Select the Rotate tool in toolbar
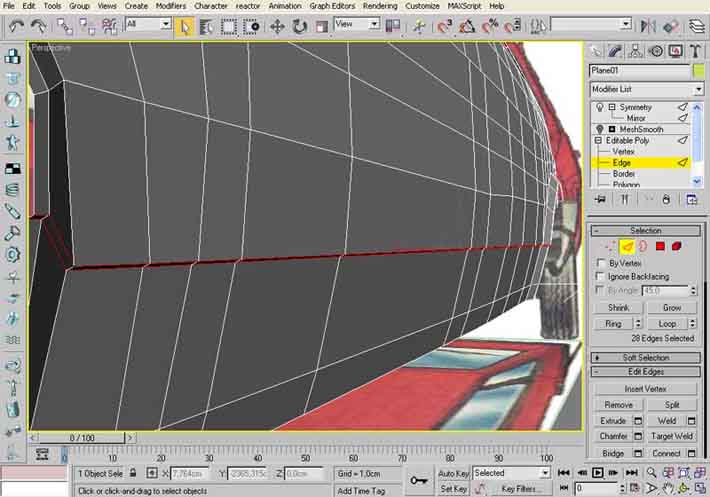 point(299,26)
